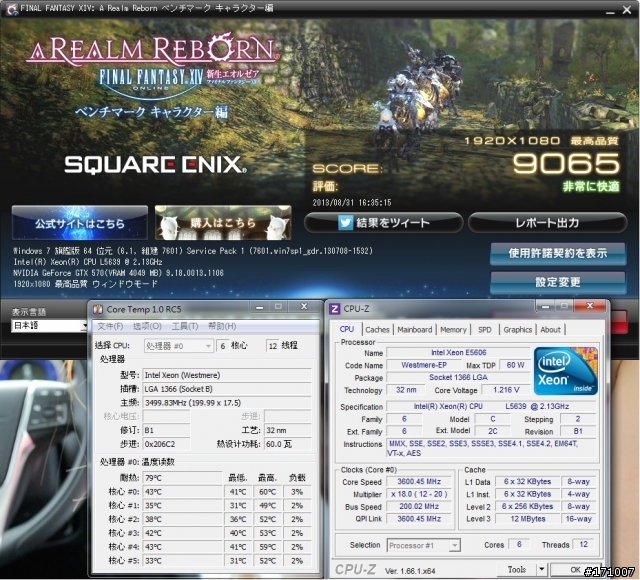The width and height of the screenshot is (640, 580).
Task: Click the 步进 0x206C2 value field
Action: point(166,444)
